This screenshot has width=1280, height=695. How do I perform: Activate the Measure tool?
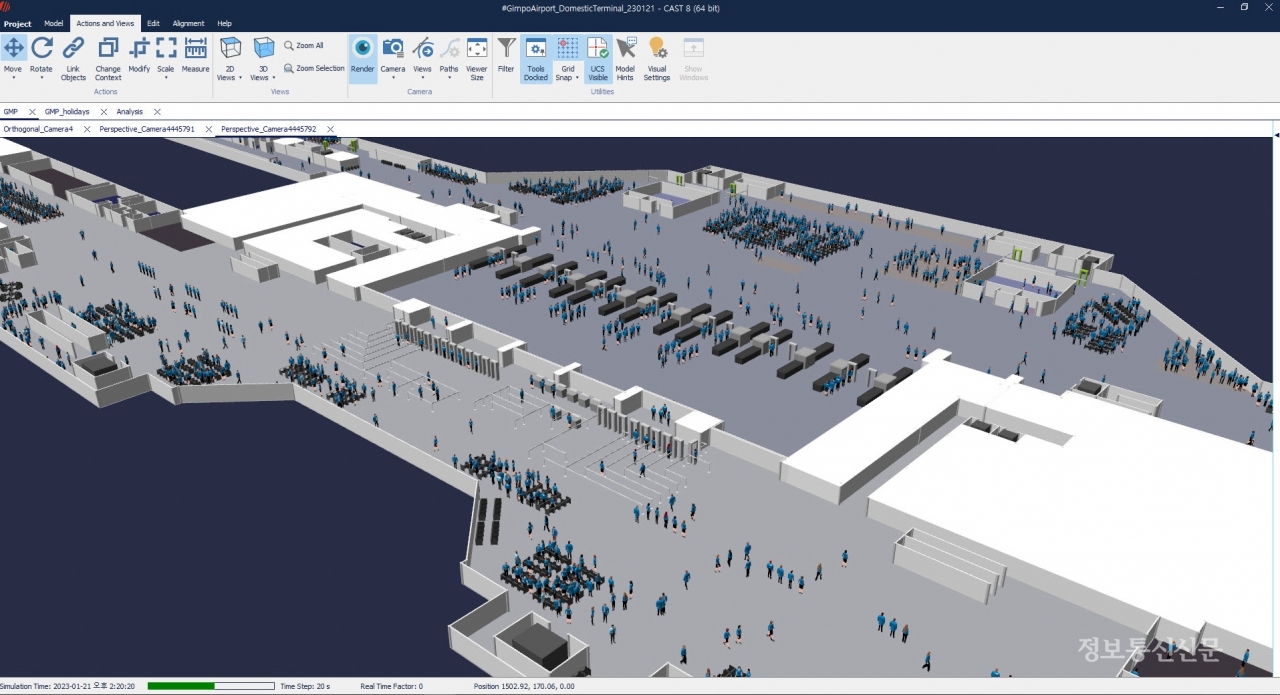[195, 58]
